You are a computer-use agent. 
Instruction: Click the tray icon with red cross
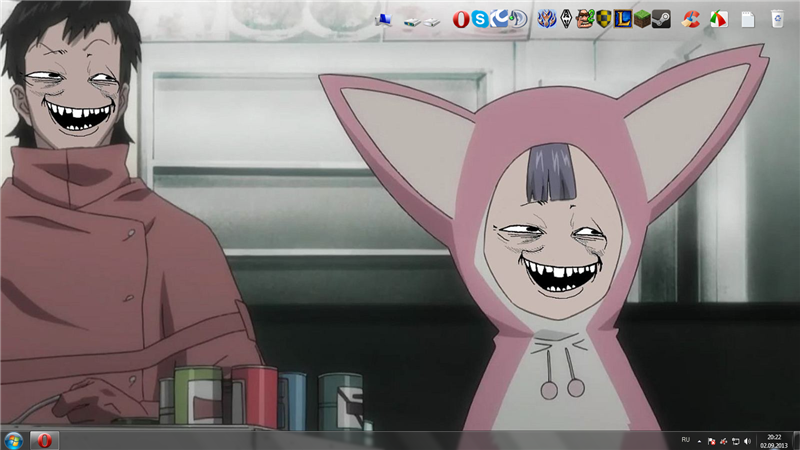pyautogui.click(x=723, y=441)
